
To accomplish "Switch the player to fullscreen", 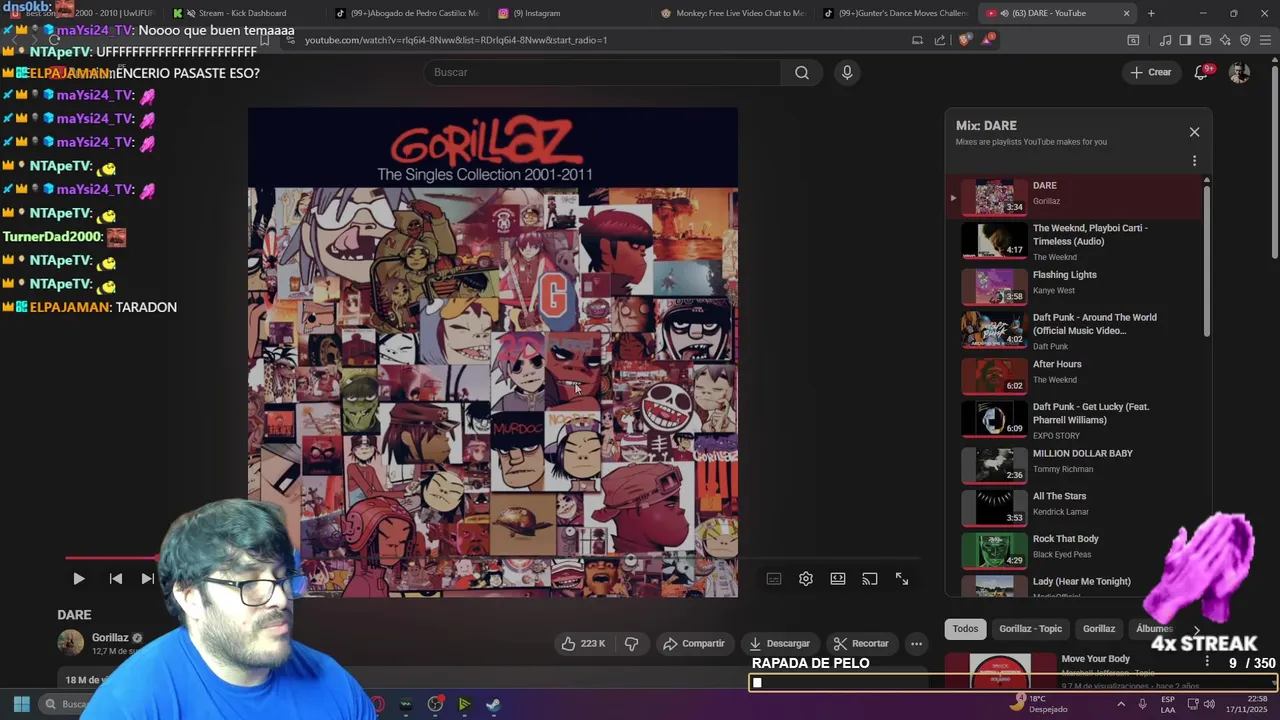I will click(902, 579).
